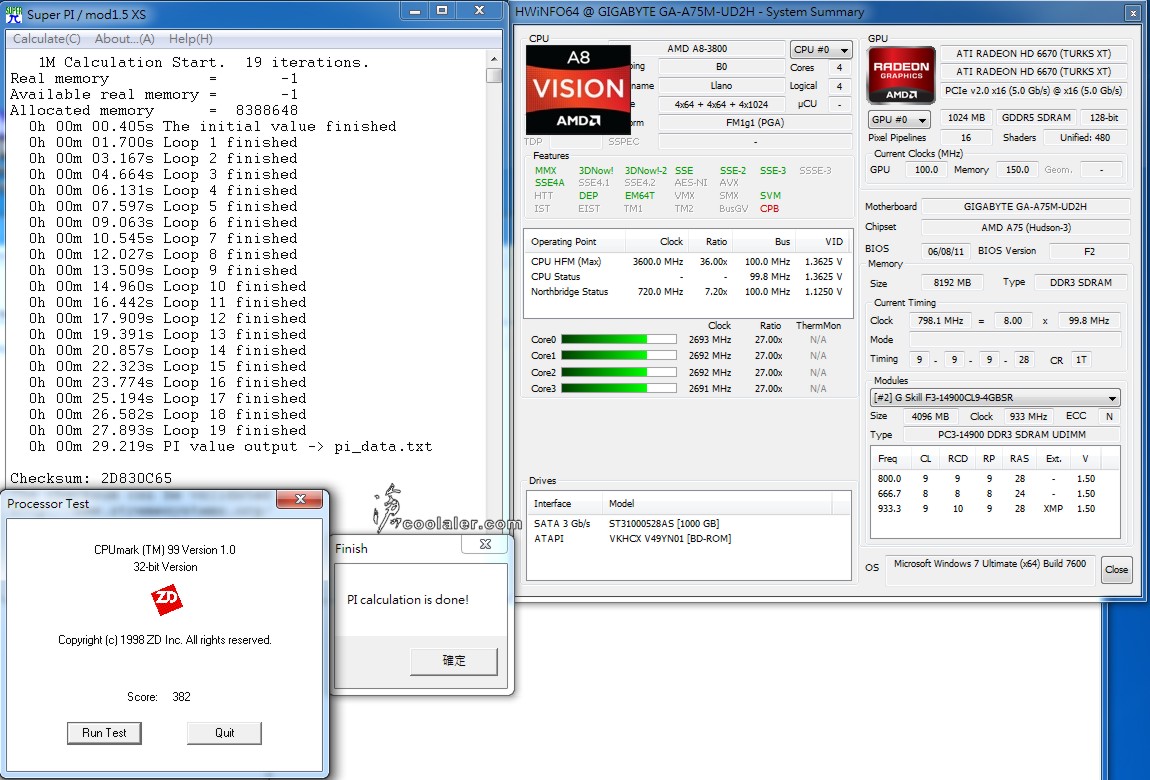1150x780 pixels.
Task: Click the Windows 7 Ultimate OS field
Action: pos(989,569)
